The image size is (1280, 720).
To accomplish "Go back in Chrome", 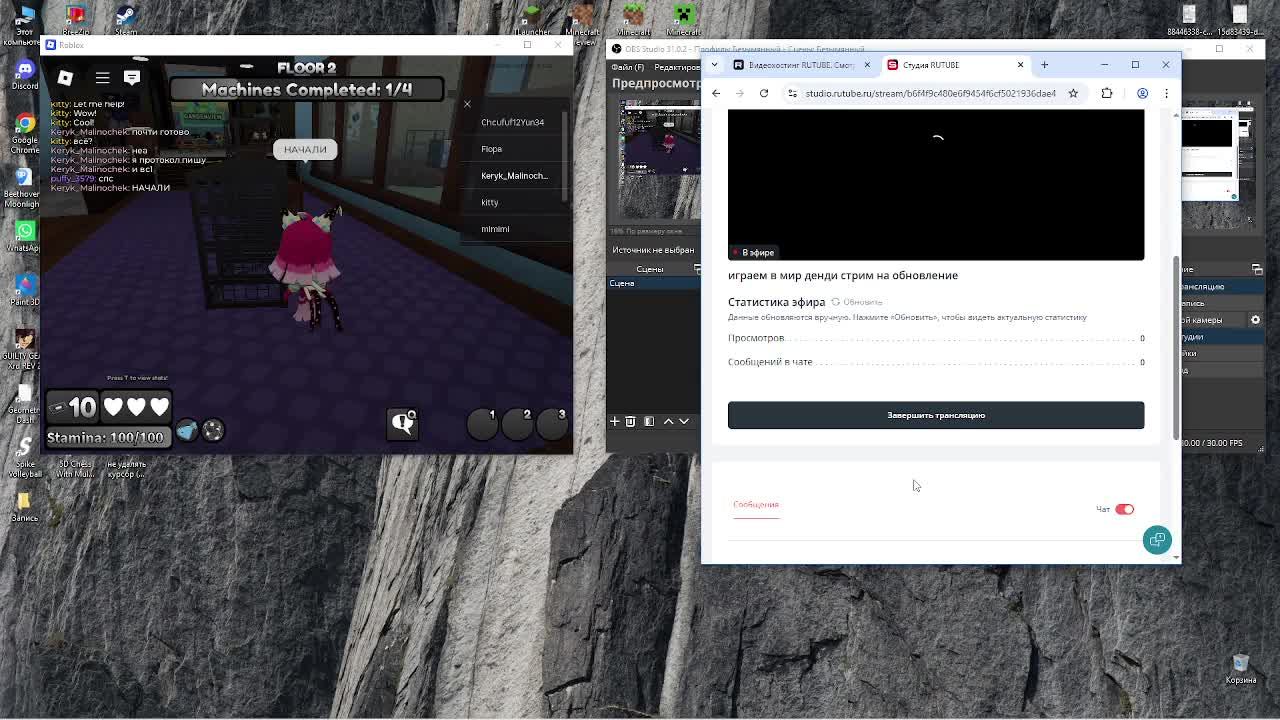I will tap(716, 93).
